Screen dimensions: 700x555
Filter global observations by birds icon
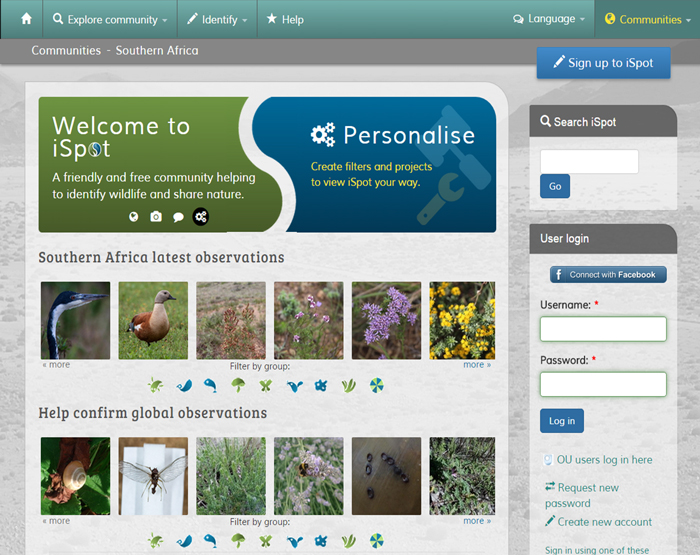click(184, 541)
